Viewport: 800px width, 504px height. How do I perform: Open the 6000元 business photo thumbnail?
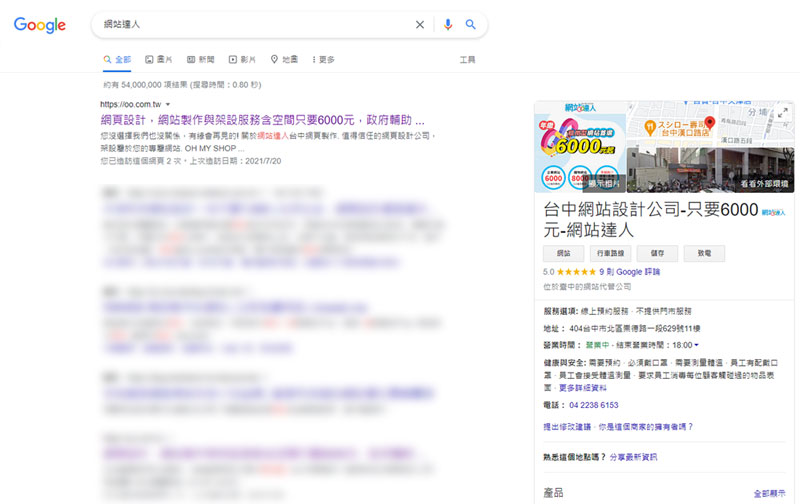[580, 147]
